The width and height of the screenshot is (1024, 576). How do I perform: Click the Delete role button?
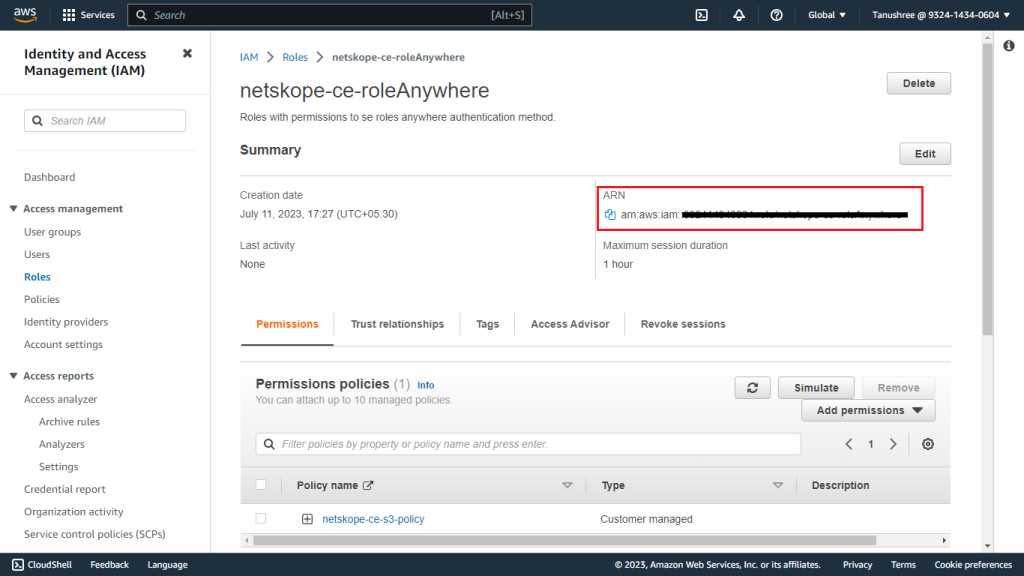pyautogui.click(x=918, y=84)
